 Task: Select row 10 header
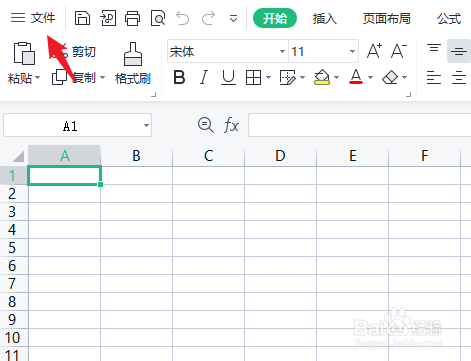13,338
